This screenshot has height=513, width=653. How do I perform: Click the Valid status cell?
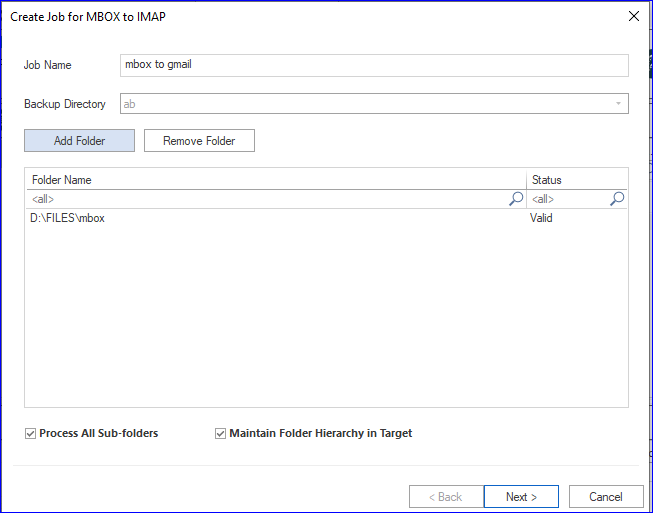[x=541, y=218]
